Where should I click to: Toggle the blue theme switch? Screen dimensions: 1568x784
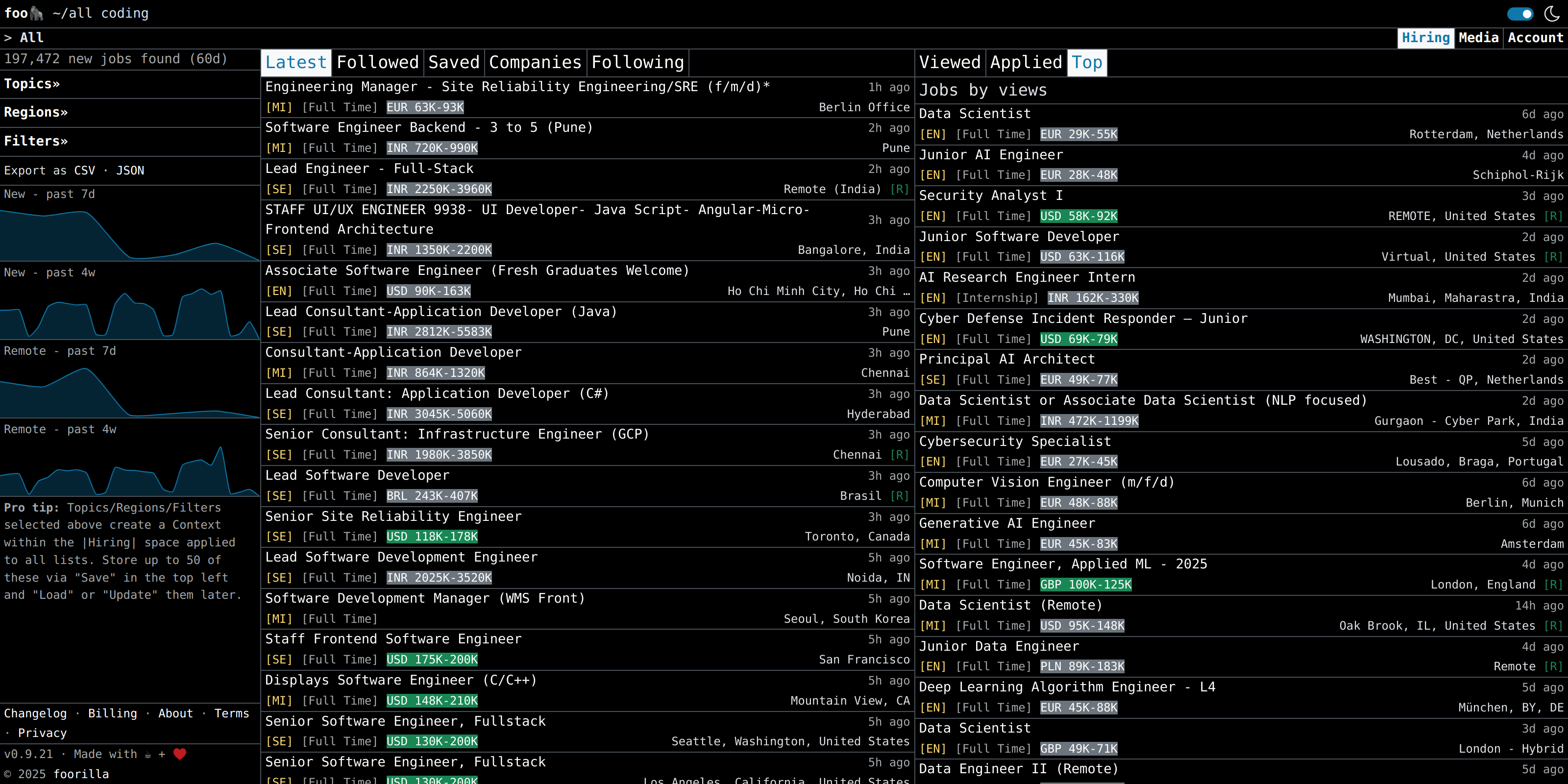[1520, 13]
